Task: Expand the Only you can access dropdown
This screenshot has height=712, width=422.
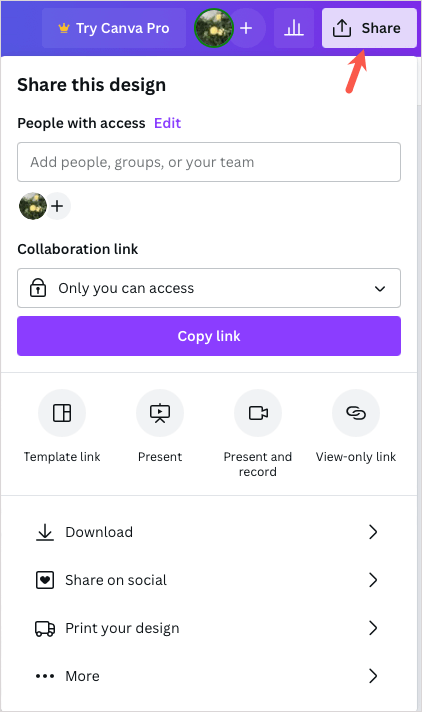Action: (x=209, y=288)
